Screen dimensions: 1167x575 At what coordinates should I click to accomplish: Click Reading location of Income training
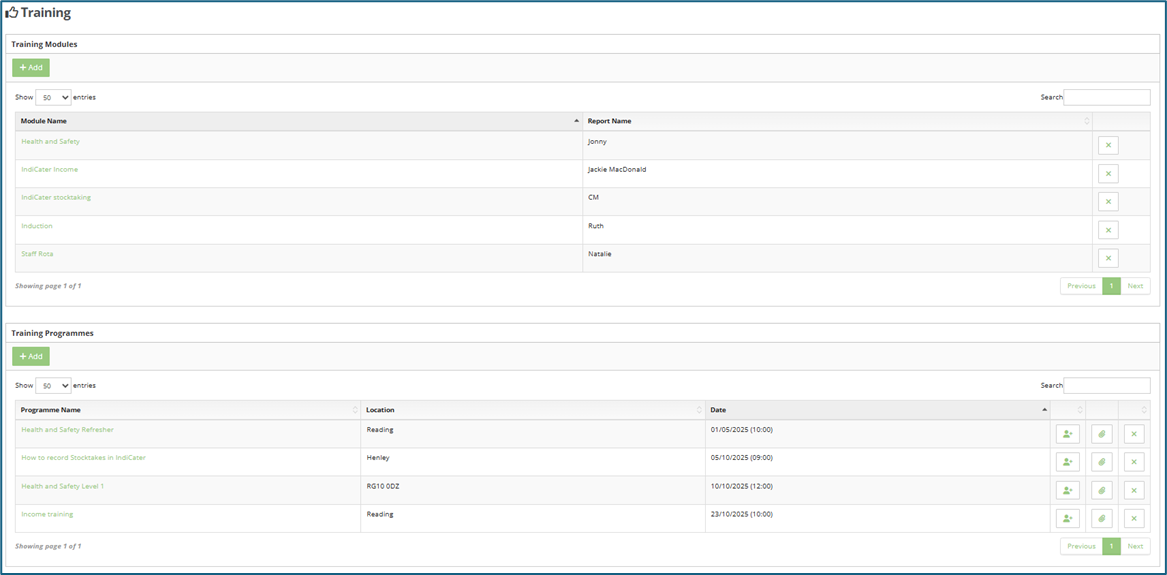point(380,515)
